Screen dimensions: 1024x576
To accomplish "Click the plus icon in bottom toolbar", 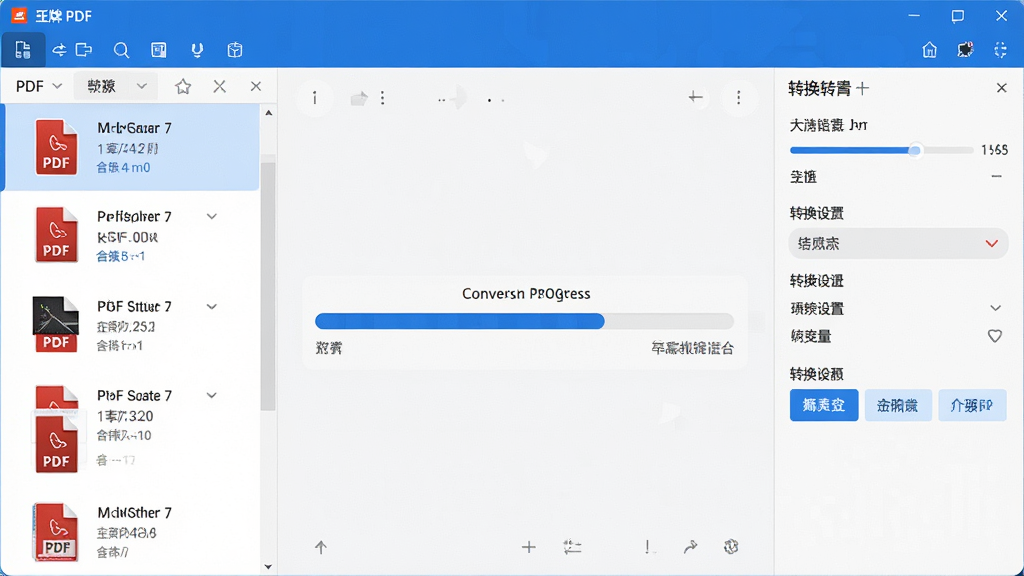I will point(529,547).
